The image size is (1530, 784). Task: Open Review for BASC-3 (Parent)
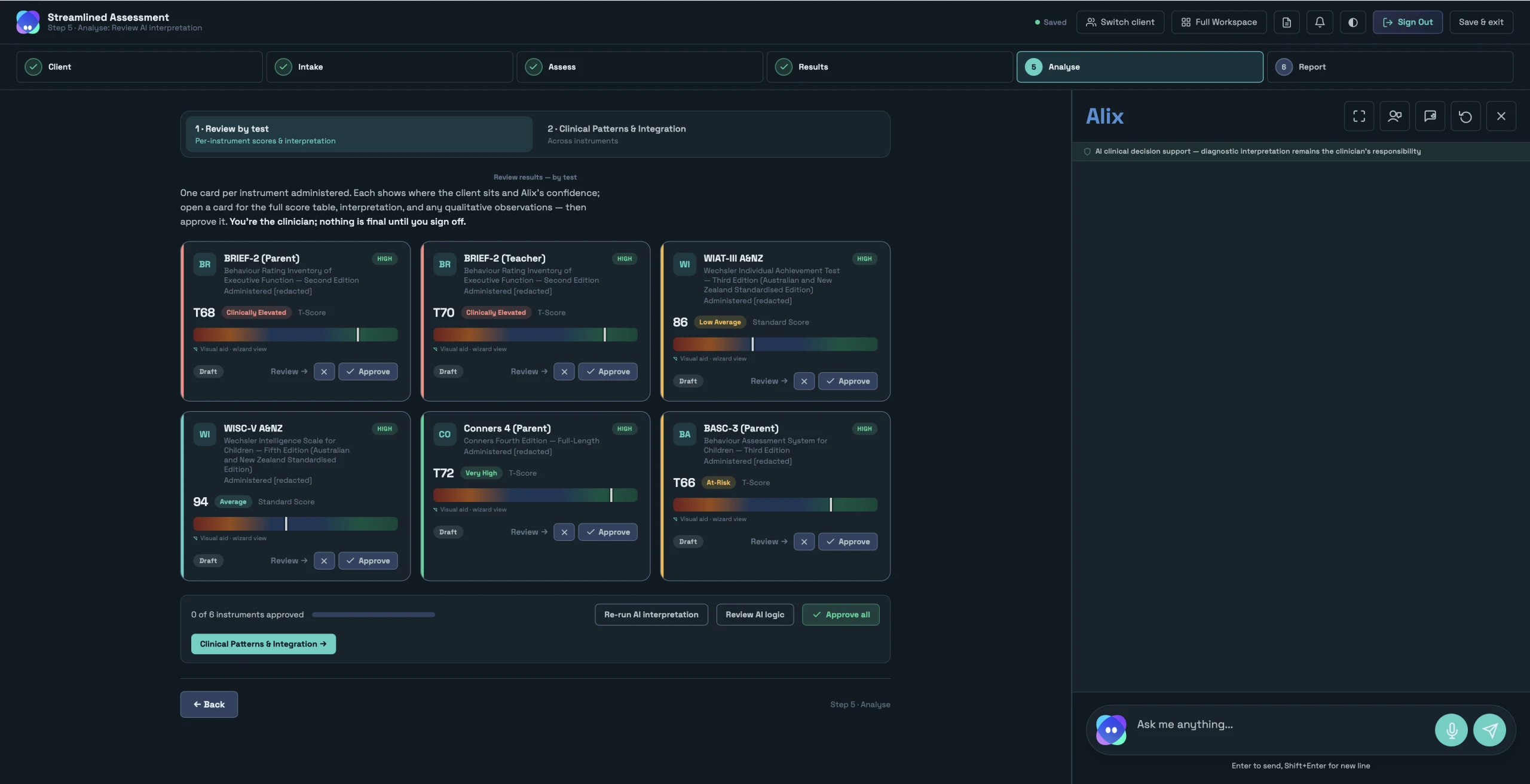pos(769,541)
